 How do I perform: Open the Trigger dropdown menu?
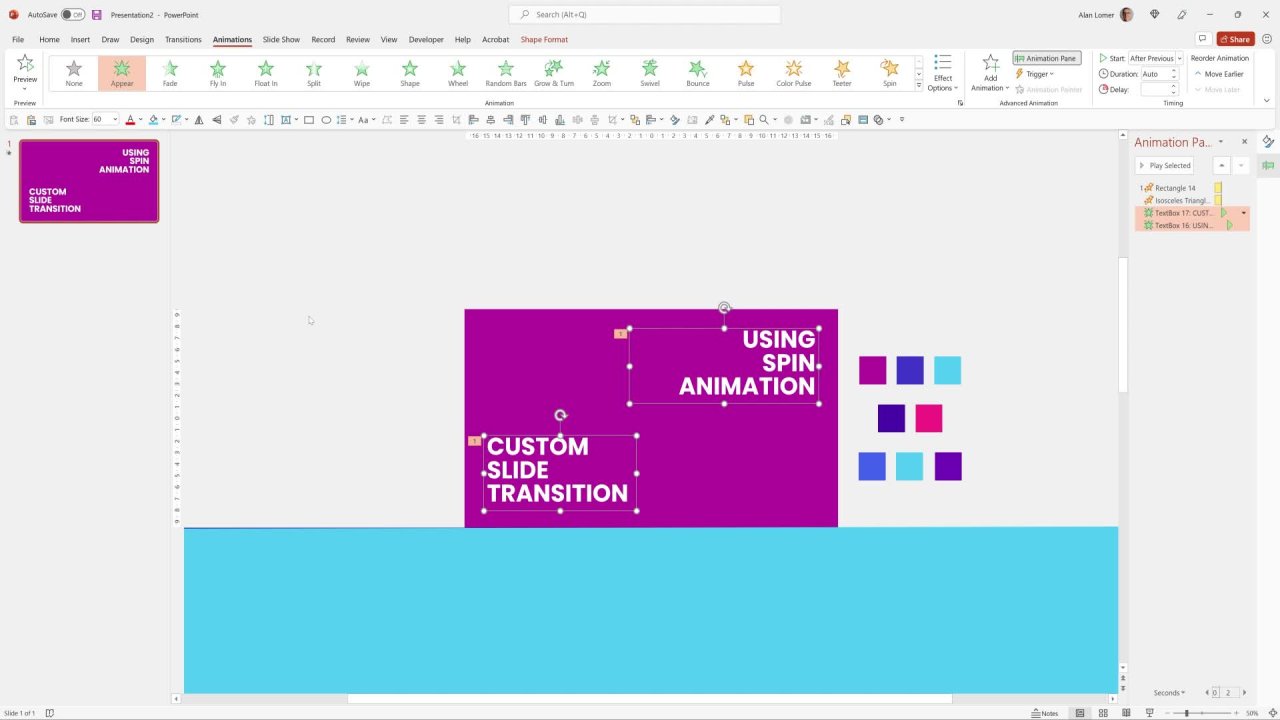click(x=1035, y=74)
